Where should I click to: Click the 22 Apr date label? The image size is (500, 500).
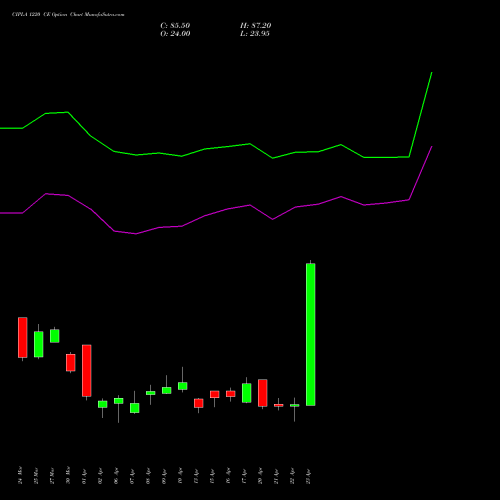click(292, 476)
